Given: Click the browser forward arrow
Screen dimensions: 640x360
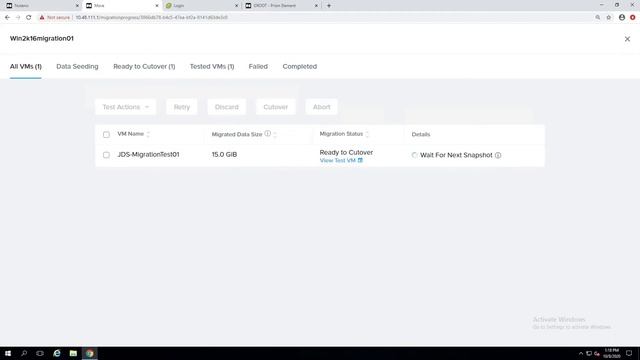Looking at the screenshot, I should pos(18,18).
